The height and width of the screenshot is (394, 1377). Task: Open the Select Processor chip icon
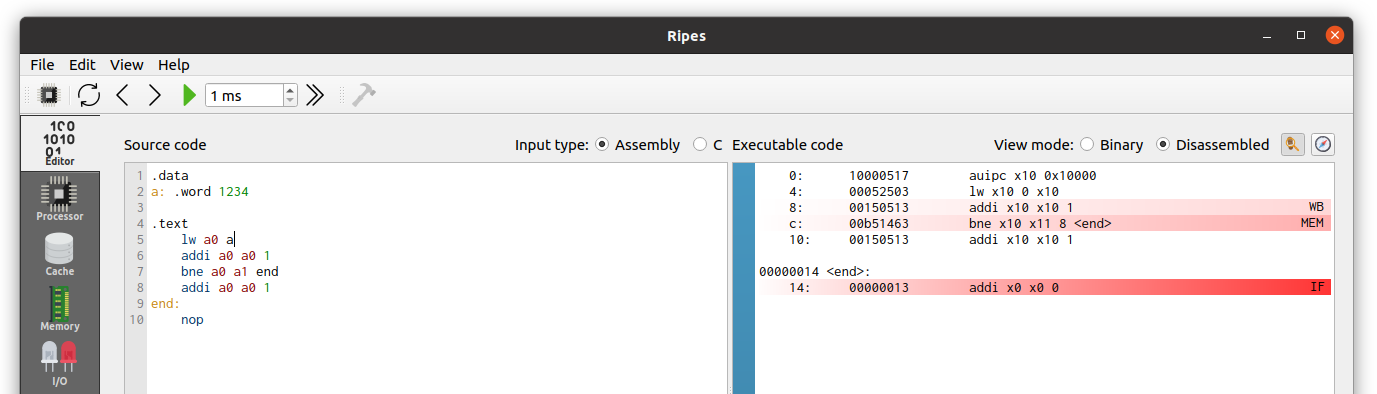[x=48, y=95]
